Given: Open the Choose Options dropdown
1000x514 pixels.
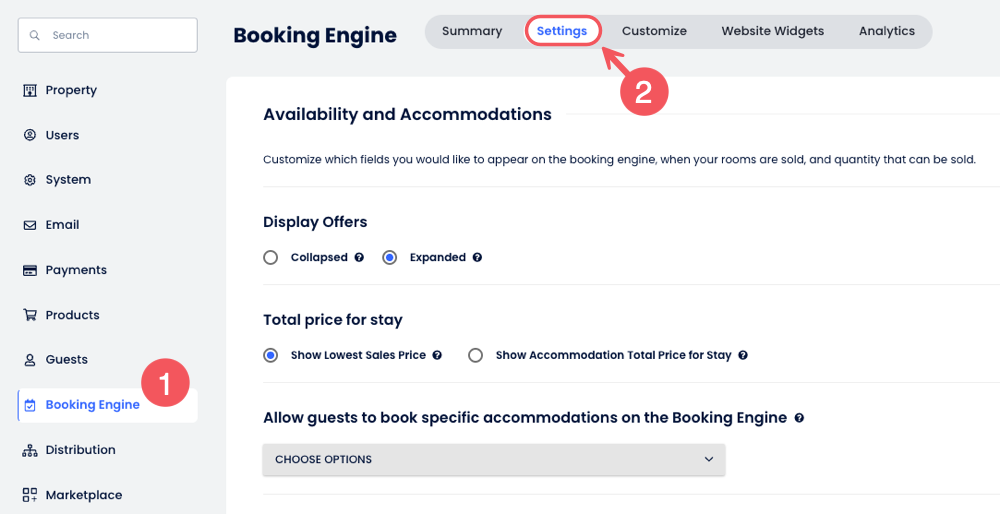Looking at the screenshot, I should 494,460.
